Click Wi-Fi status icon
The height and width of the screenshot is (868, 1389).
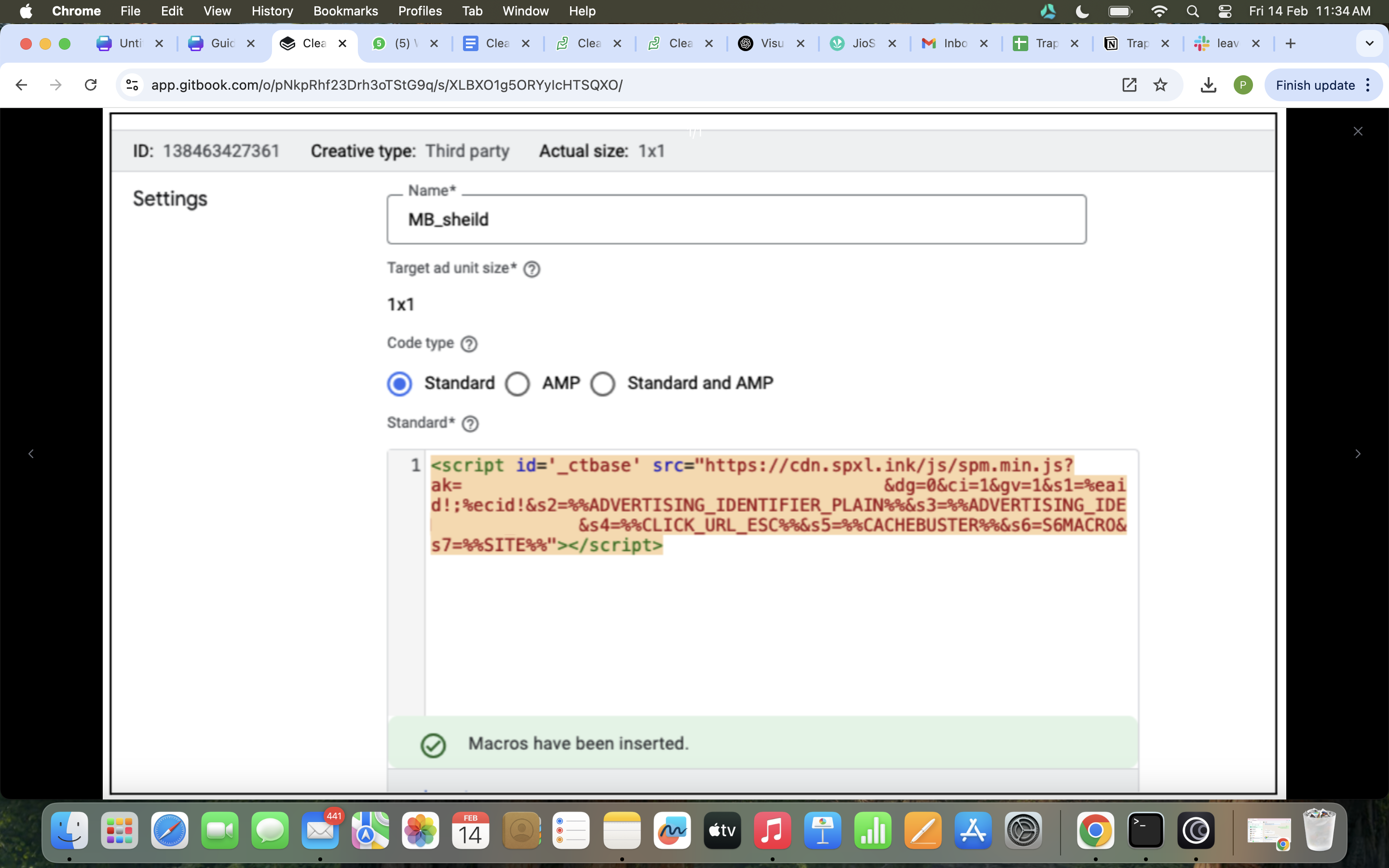pyautogui.click(x=1159, y=11)
